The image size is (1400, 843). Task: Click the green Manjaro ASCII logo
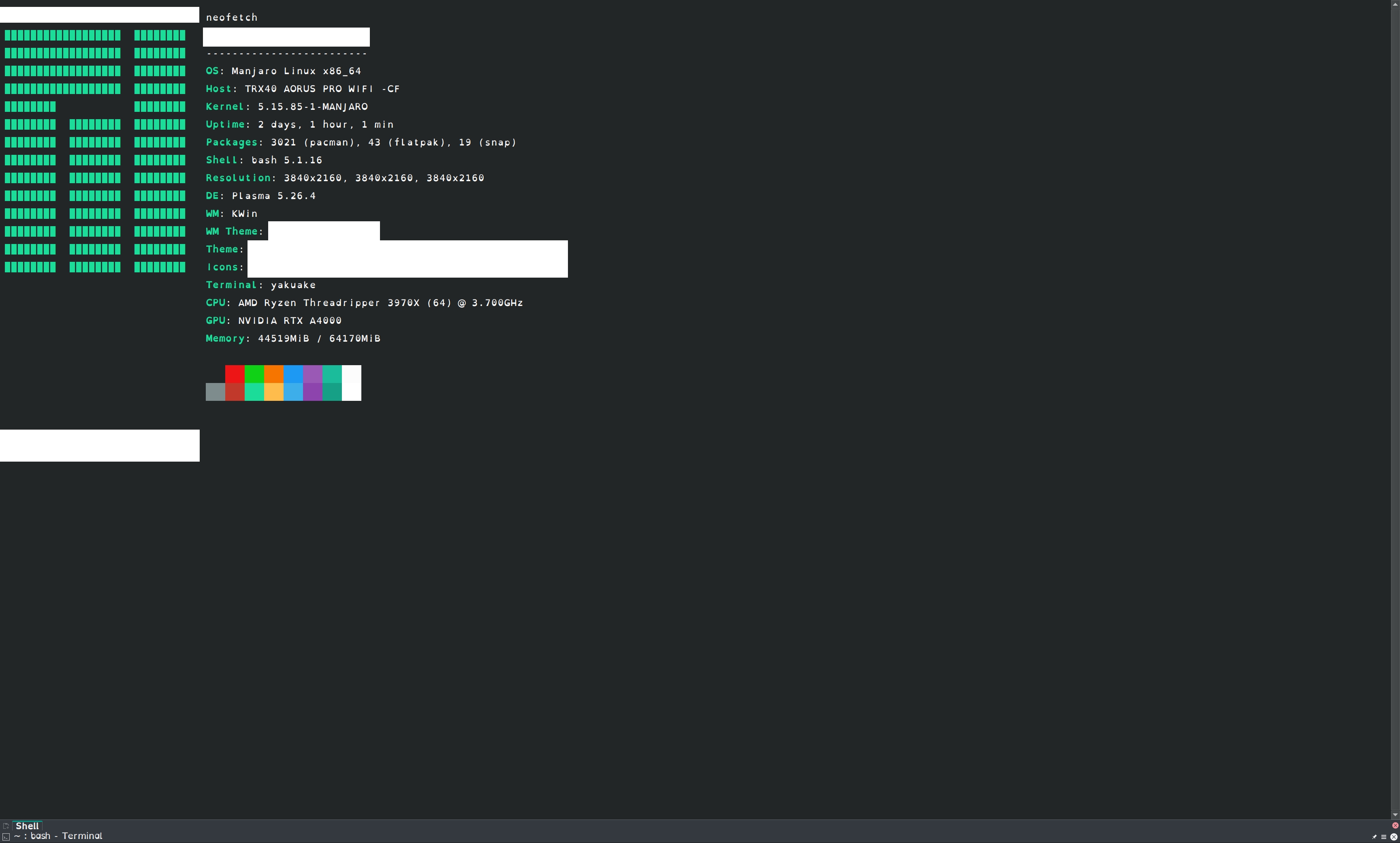(95, 151)
